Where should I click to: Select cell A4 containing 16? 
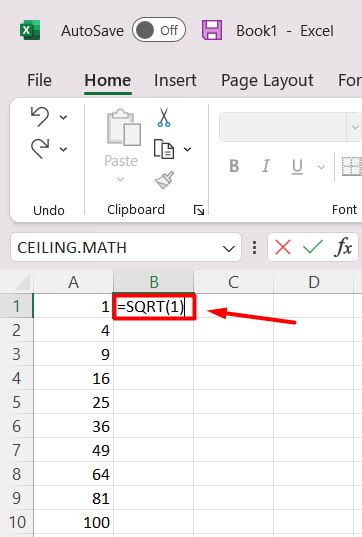73,378
